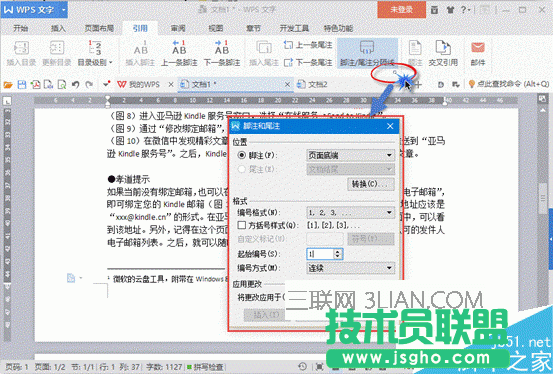Close the 我的WPS tab
553x374 pixels.
(171, 85)
